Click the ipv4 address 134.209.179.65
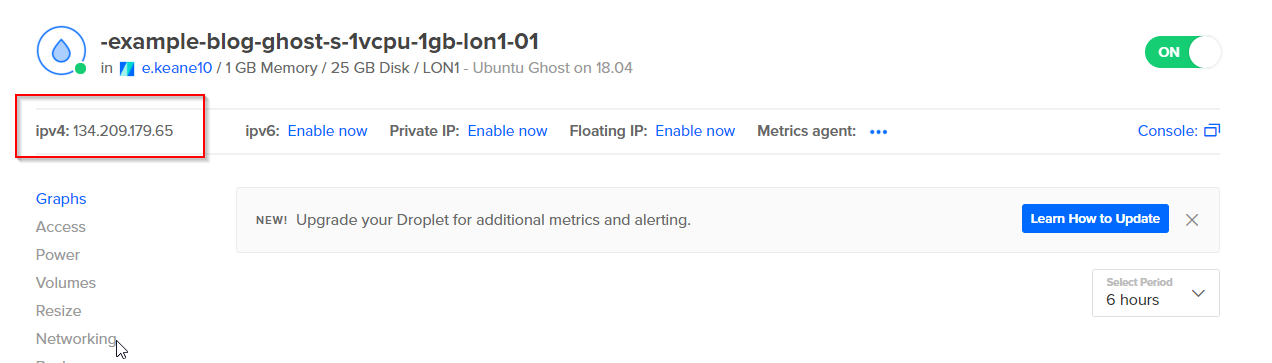 click(123, 131)
